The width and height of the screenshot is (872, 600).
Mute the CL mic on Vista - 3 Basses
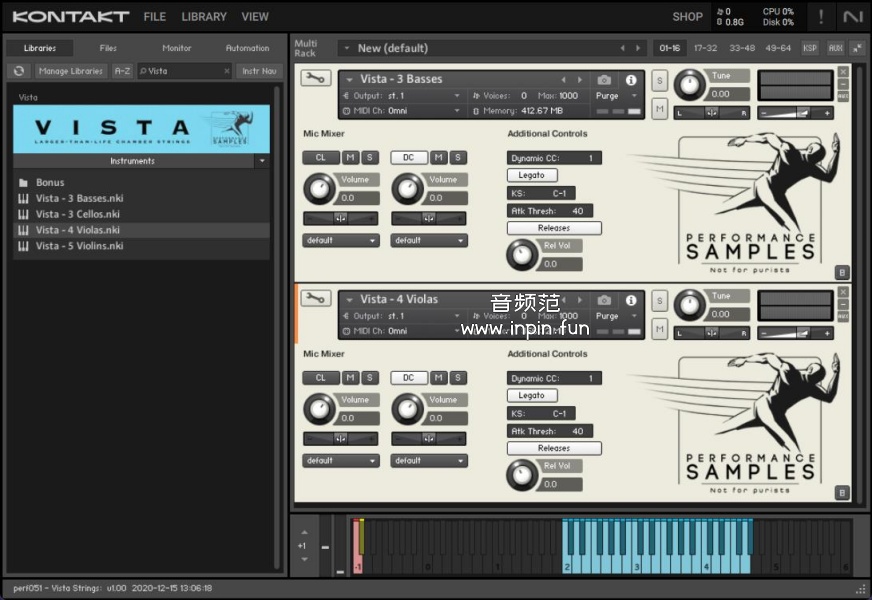pyautogui.click(x=350, y=157)
